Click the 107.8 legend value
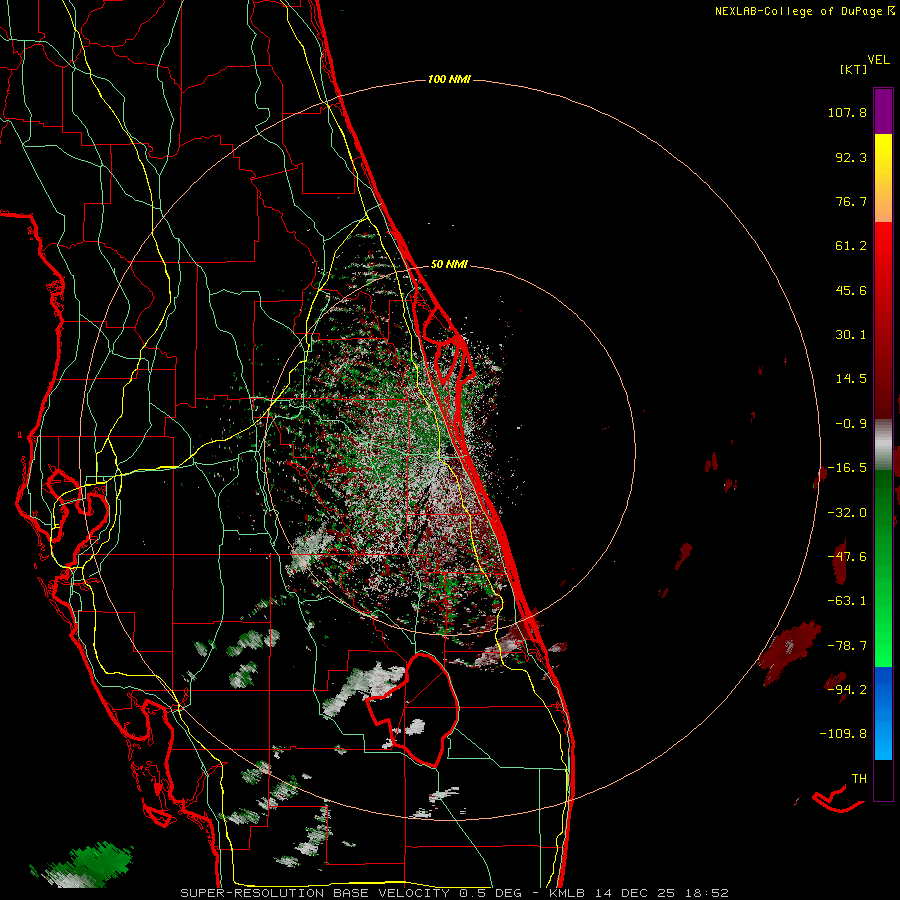This screenshot has width=900, height=900. 847,112
